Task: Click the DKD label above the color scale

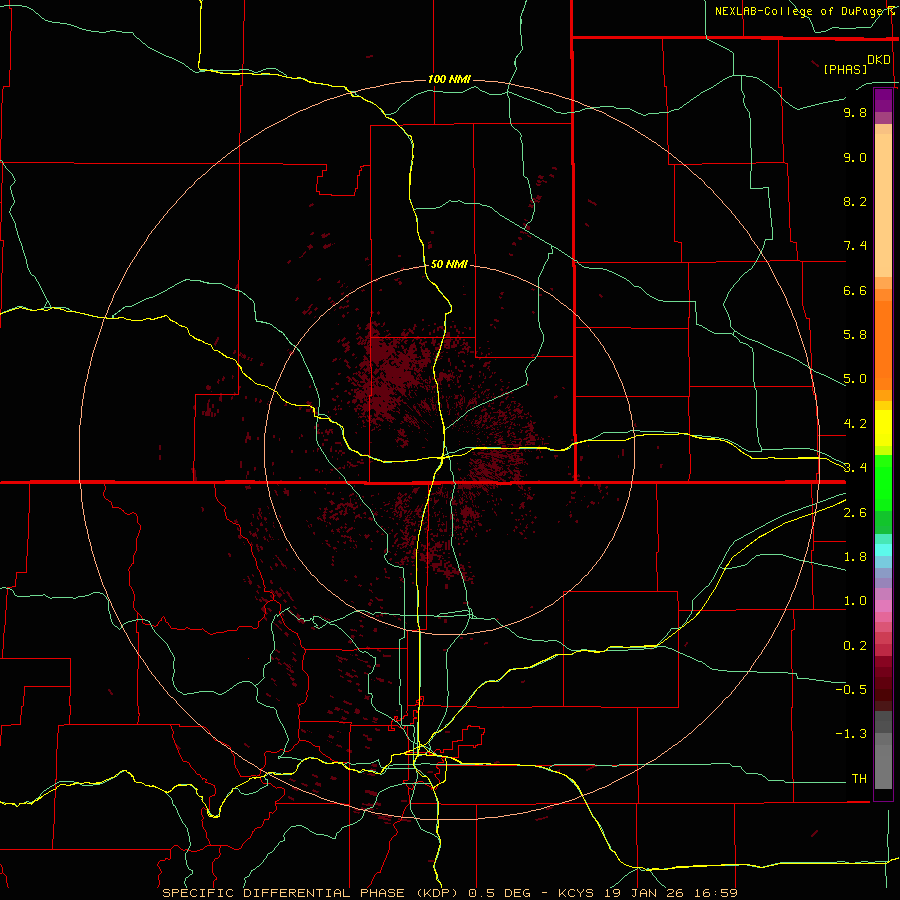Action: coord(879,60)
